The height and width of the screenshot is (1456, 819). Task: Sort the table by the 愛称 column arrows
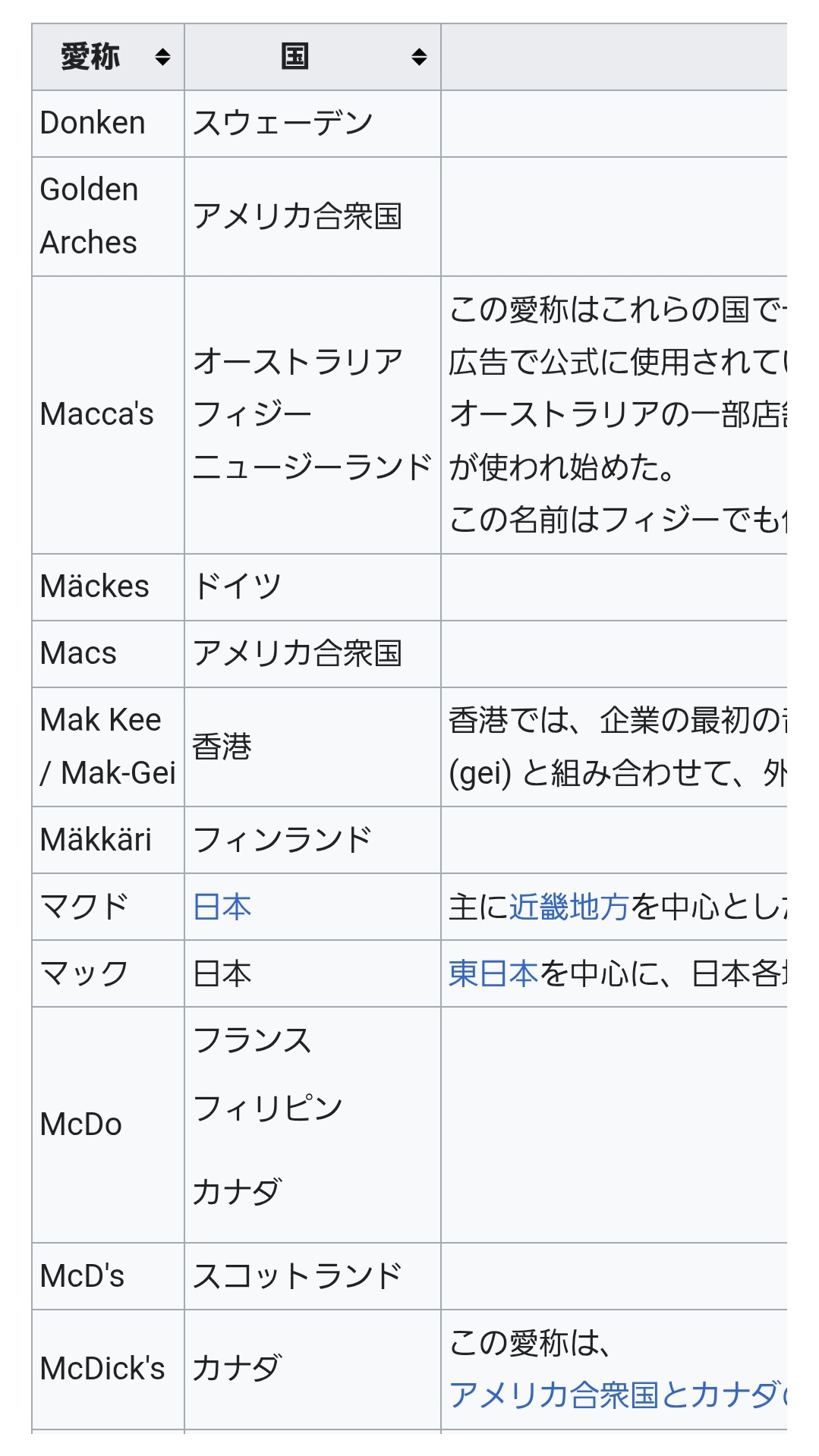pyautogui.click(x=162, y=57)
